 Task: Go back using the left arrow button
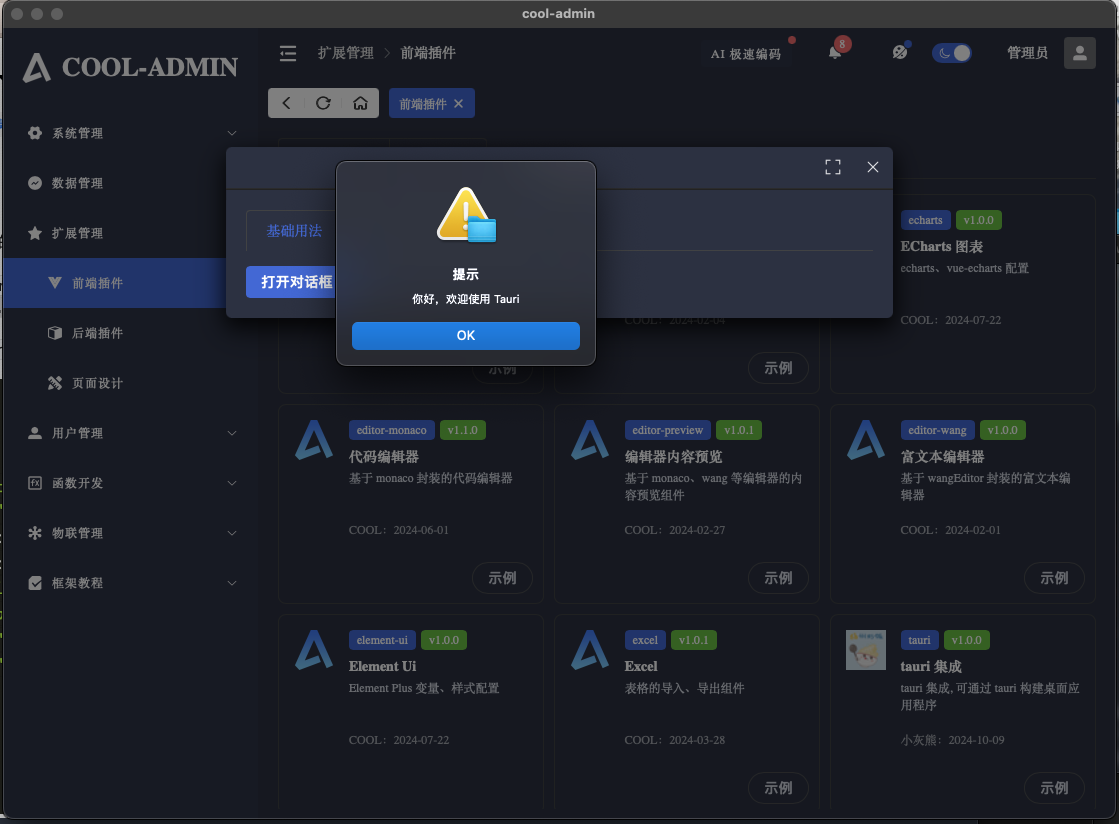click(x=287, y=103)
